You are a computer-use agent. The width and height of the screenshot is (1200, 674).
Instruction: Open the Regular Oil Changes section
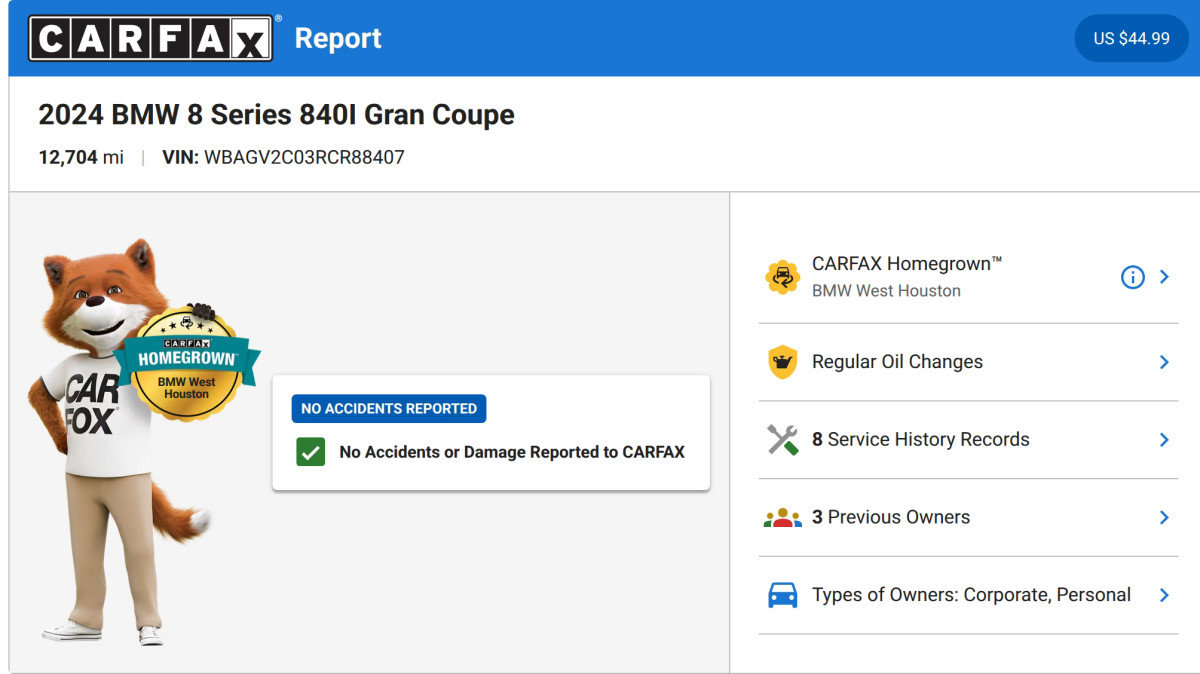pos(968,362)
